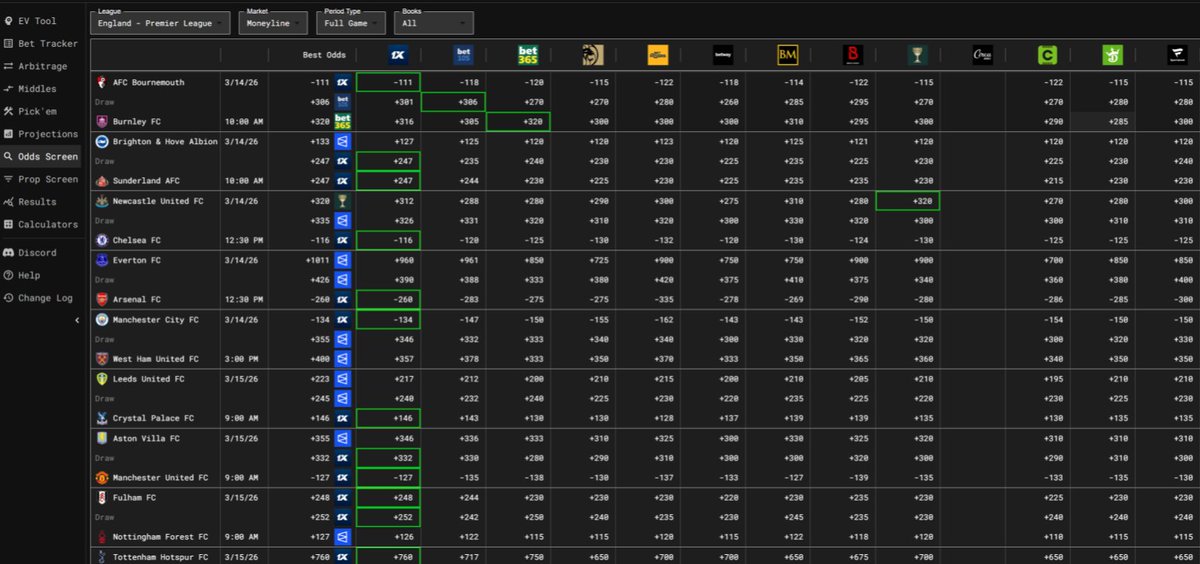Image resolution: width=1200 pixels, height=564 pixels.
Task: Open the Period Type dropdown
Action: click(x=350, y=22)
